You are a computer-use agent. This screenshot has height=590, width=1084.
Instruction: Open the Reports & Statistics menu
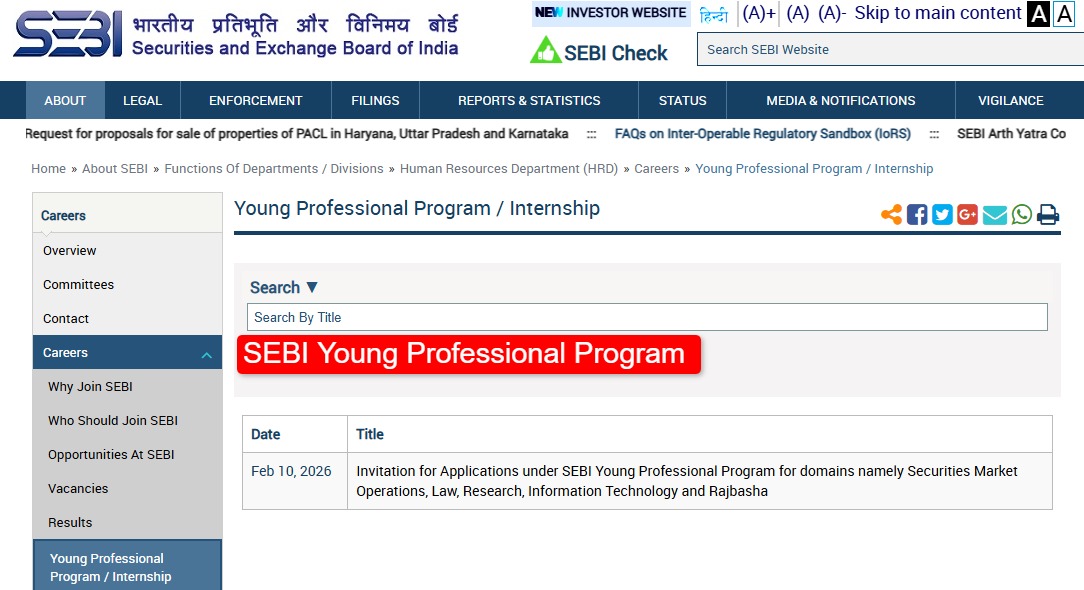(529, 101)
